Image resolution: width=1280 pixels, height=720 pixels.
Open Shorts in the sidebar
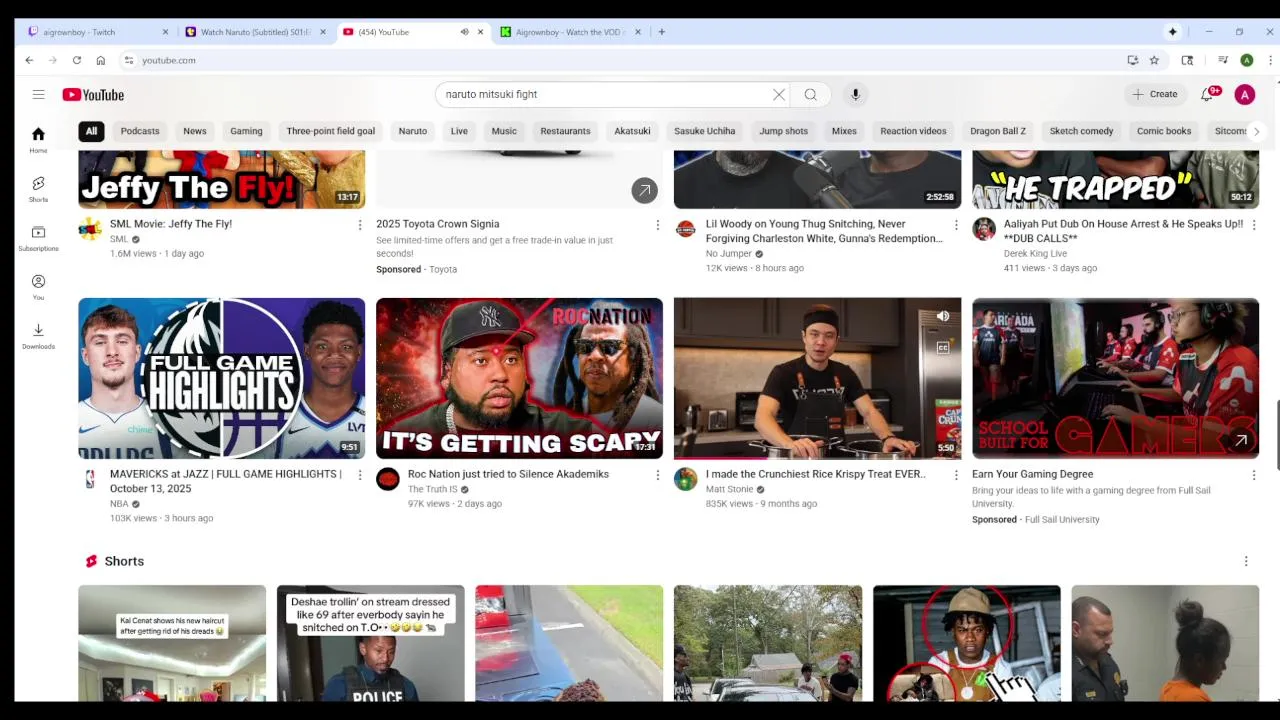pyautogui.click(x=38, y=189)
